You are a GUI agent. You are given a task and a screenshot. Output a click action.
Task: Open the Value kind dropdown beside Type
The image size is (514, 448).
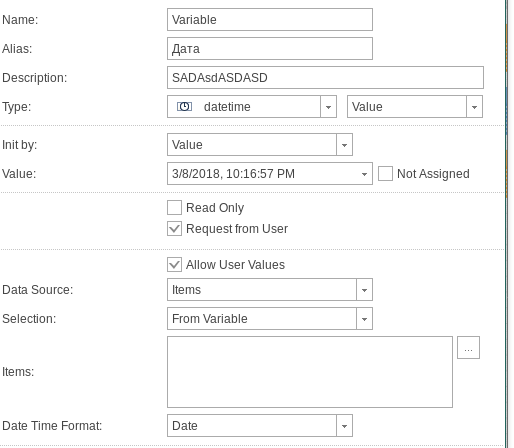pos(474,107)
